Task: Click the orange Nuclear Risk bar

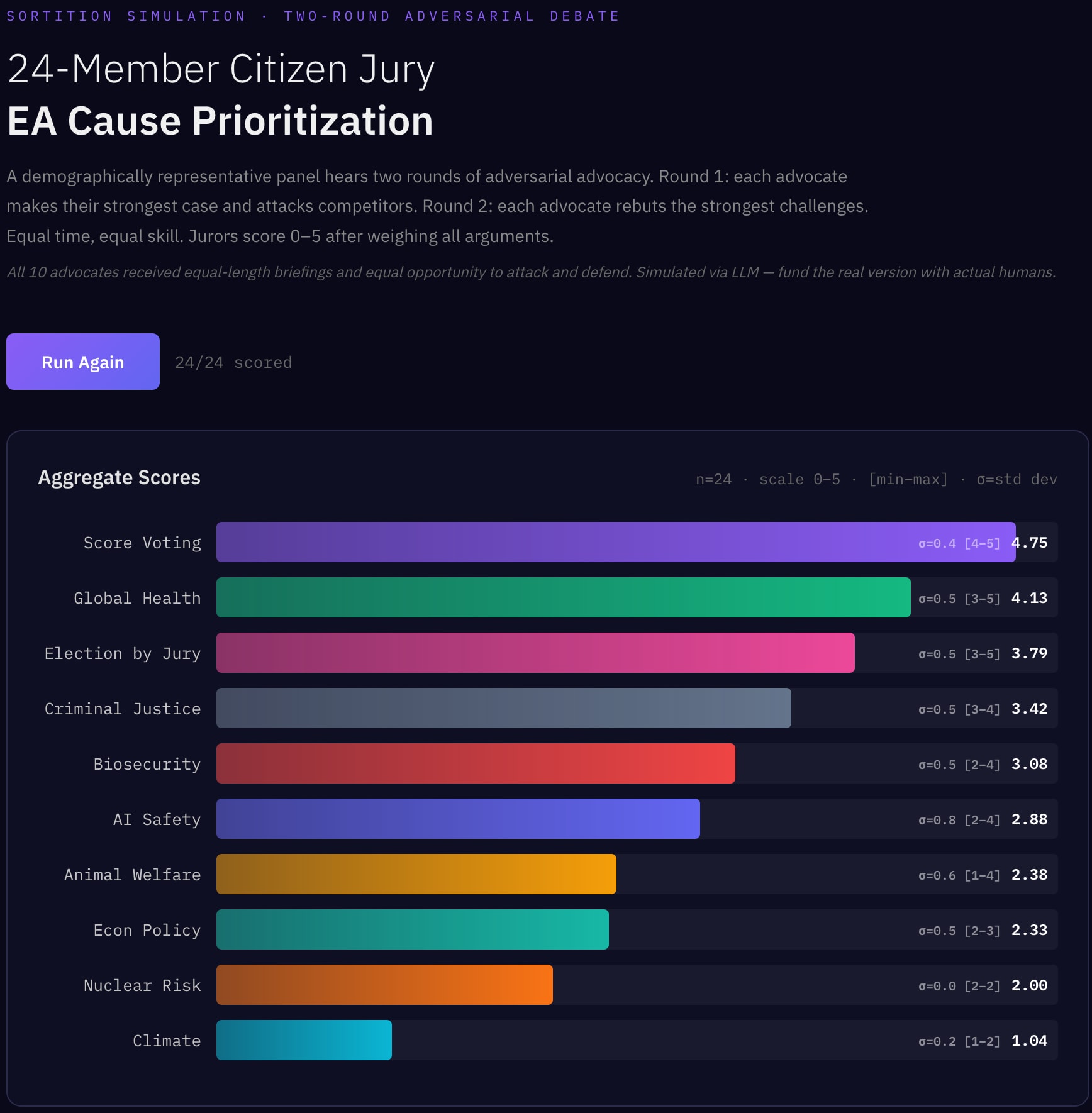Action: click(x=384, y=985)
